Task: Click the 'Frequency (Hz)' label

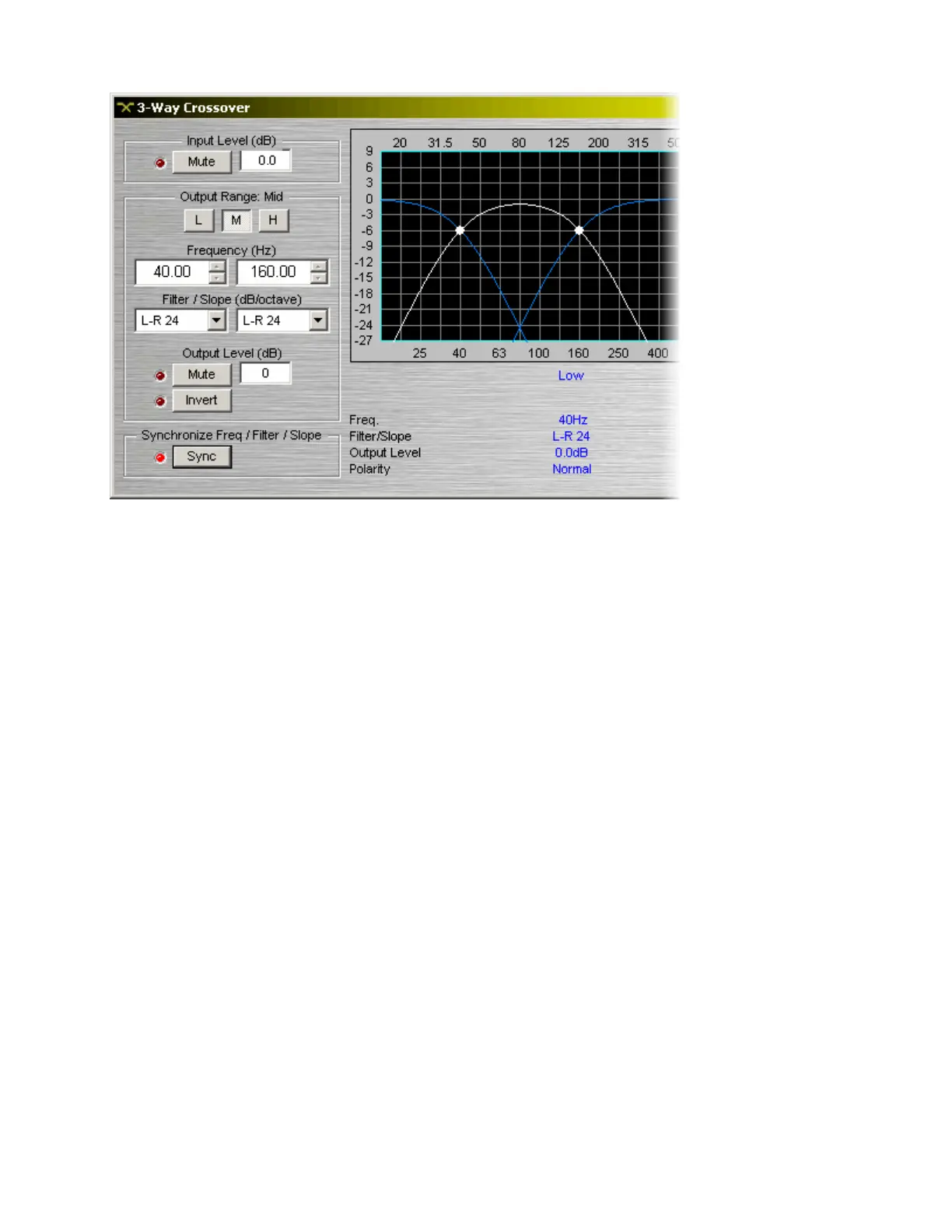Action: coord(231,250)
